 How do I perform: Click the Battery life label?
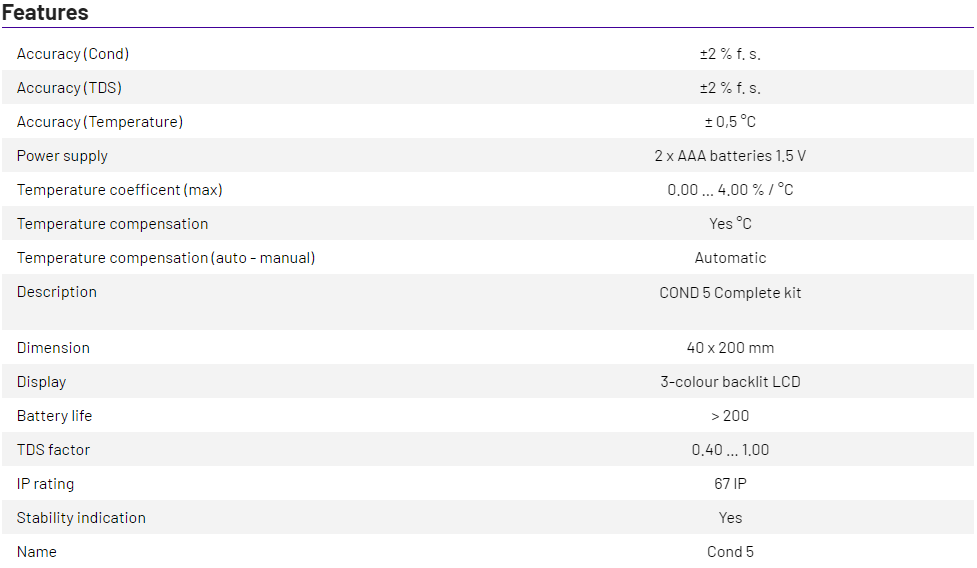[54, 416]
